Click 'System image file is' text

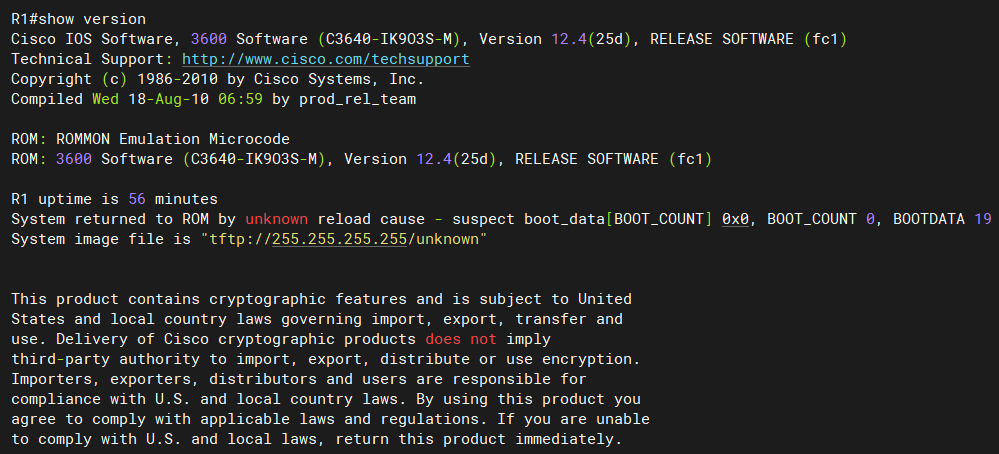[101, 240]
